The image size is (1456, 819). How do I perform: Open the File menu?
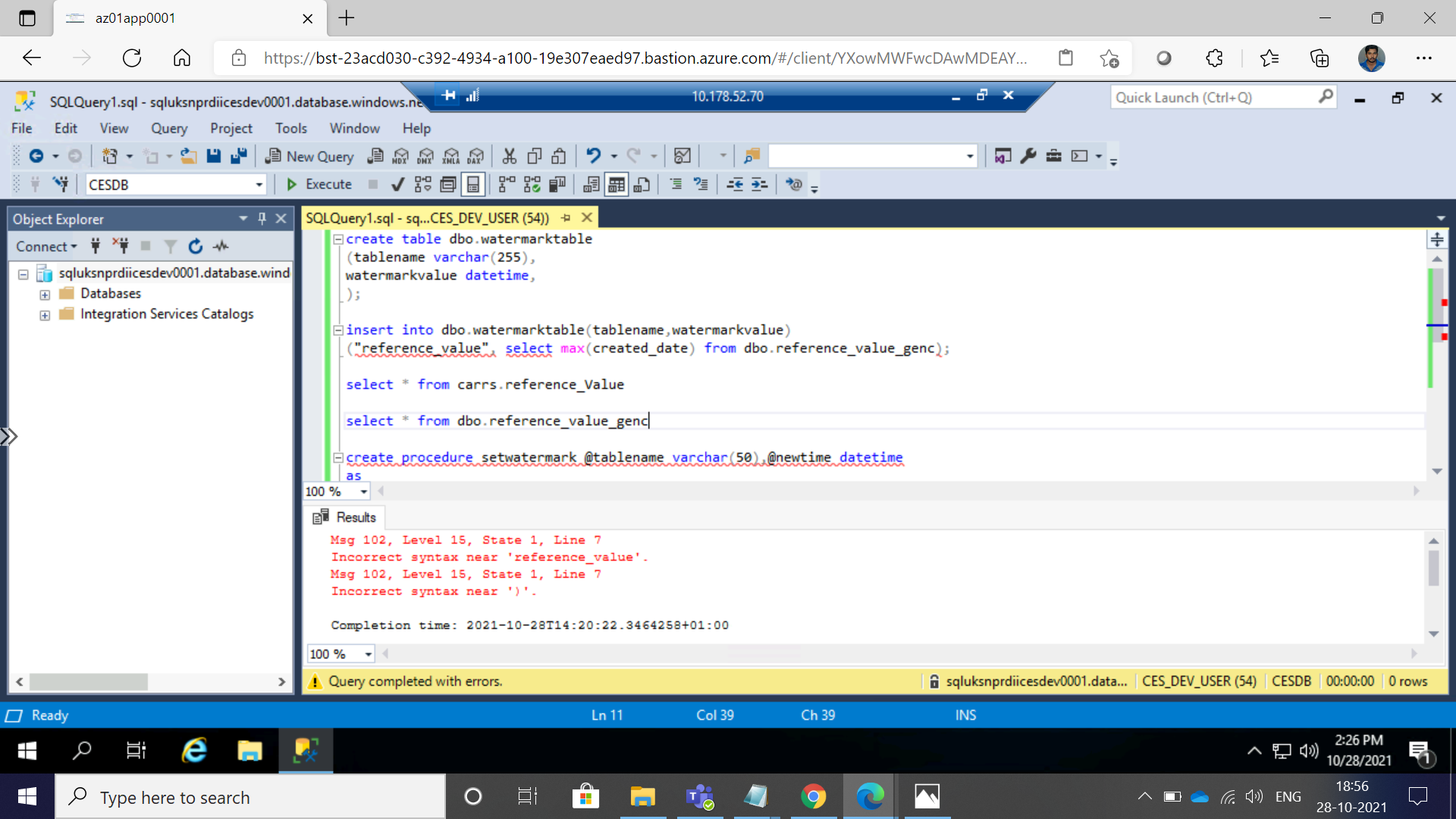[x=21, y=128]
